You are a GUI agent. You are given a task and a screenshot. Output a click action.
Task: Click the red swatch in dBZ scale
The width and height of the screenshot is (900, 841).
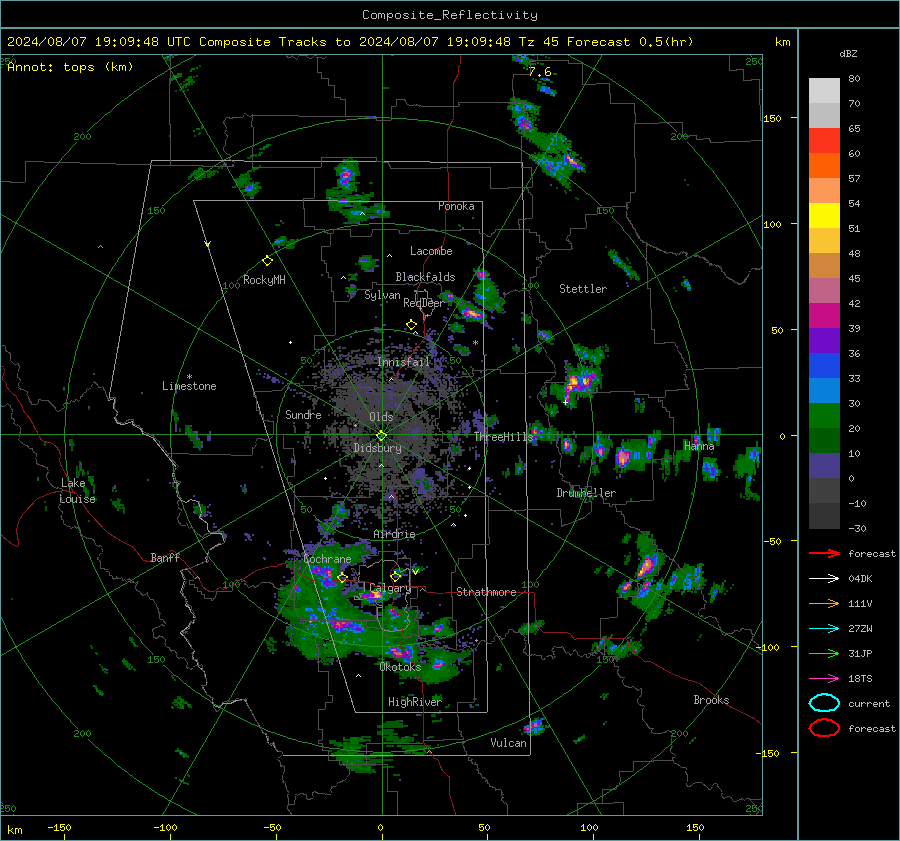click(824, 140)
